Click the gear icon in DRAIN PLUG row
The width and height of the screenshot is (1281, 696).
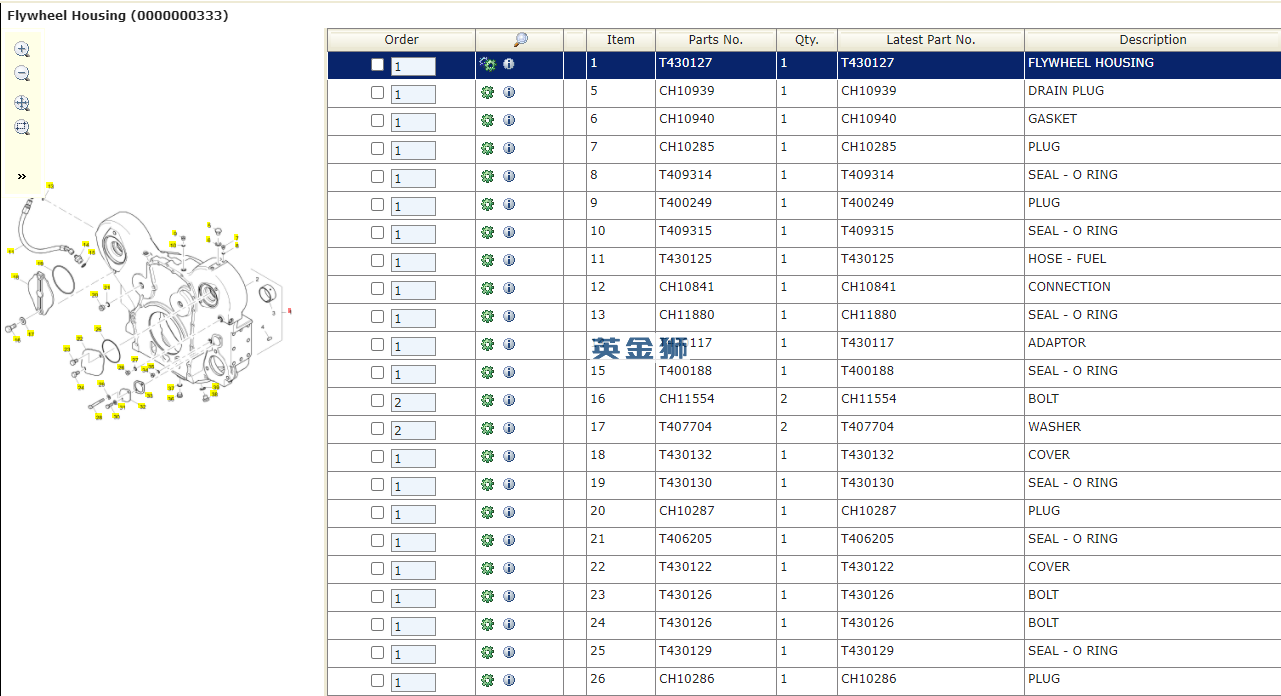coord(488,92)
